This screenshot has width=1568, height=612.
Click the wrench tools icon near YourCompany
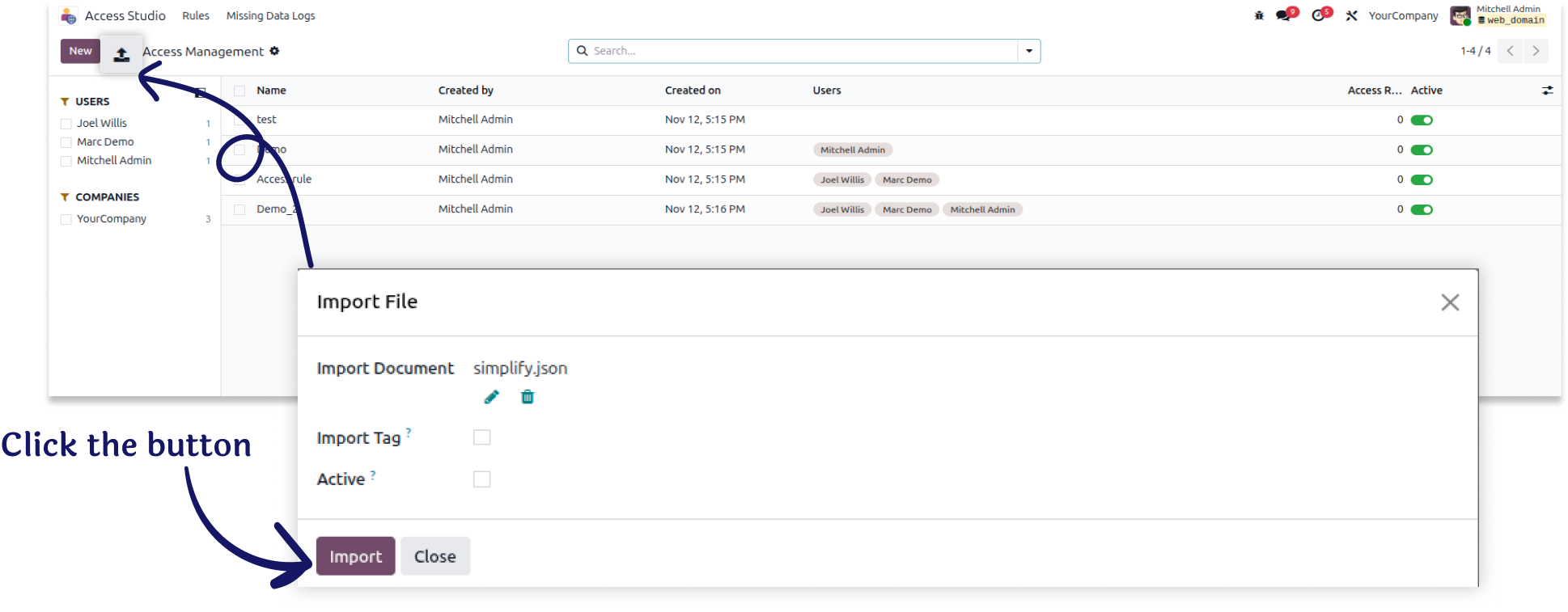click(1351, 15)
